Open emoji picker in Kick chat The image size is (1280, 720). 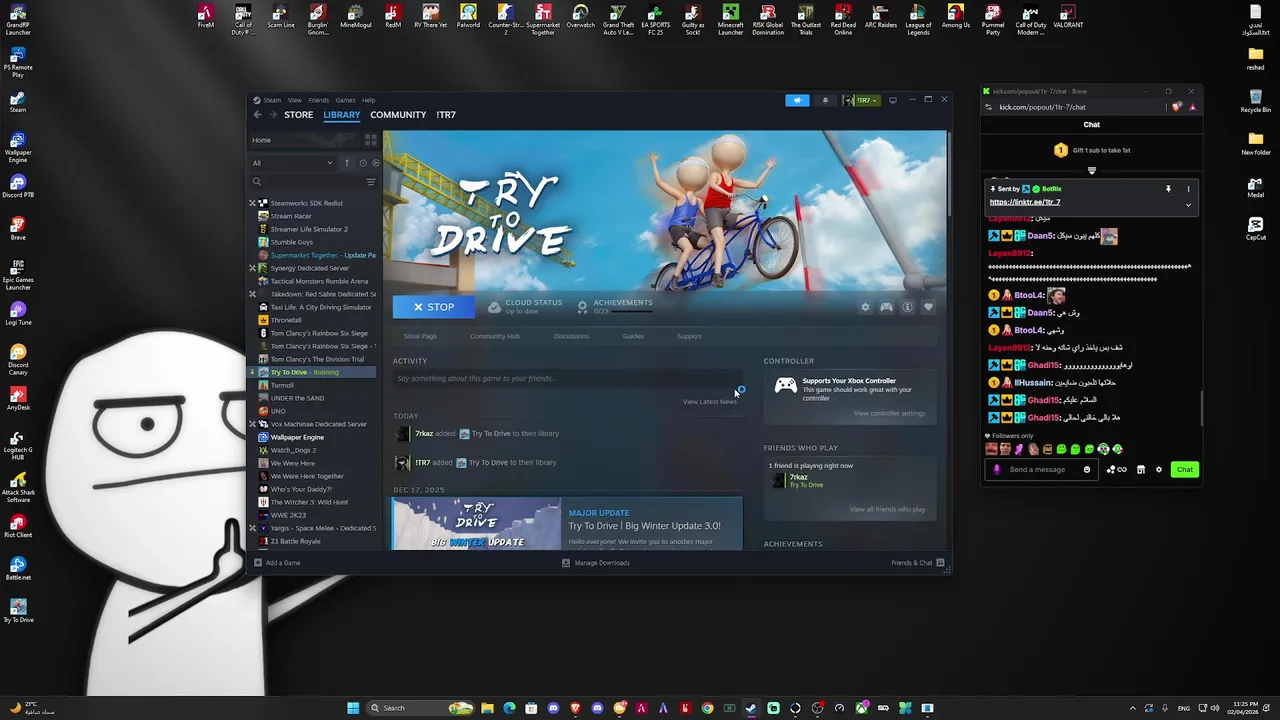[x=1087, y=470]
